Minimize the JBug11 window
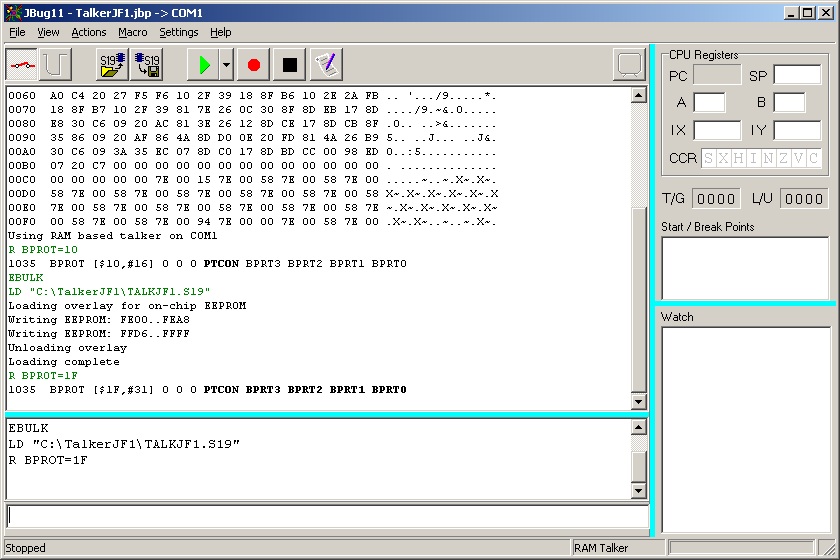The width and height of the screenshot is (840, 560). (x=792, y=13)
